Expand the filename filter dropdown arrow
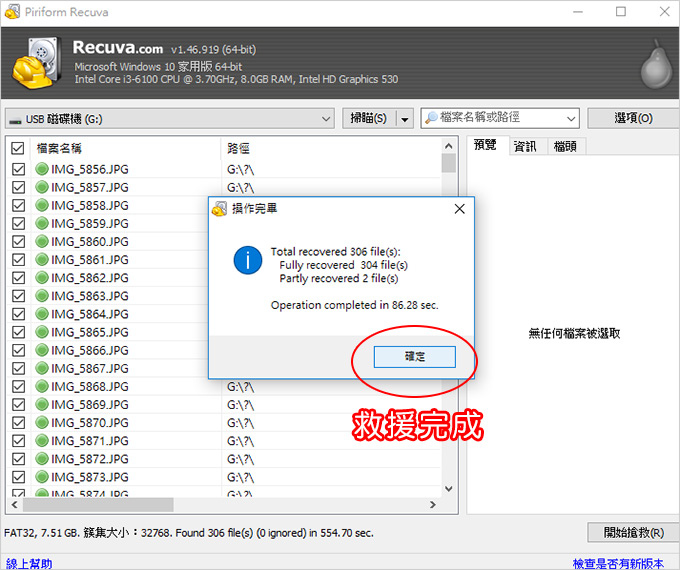The width and height of the screenshot is (680, 570). click(571, 118)
